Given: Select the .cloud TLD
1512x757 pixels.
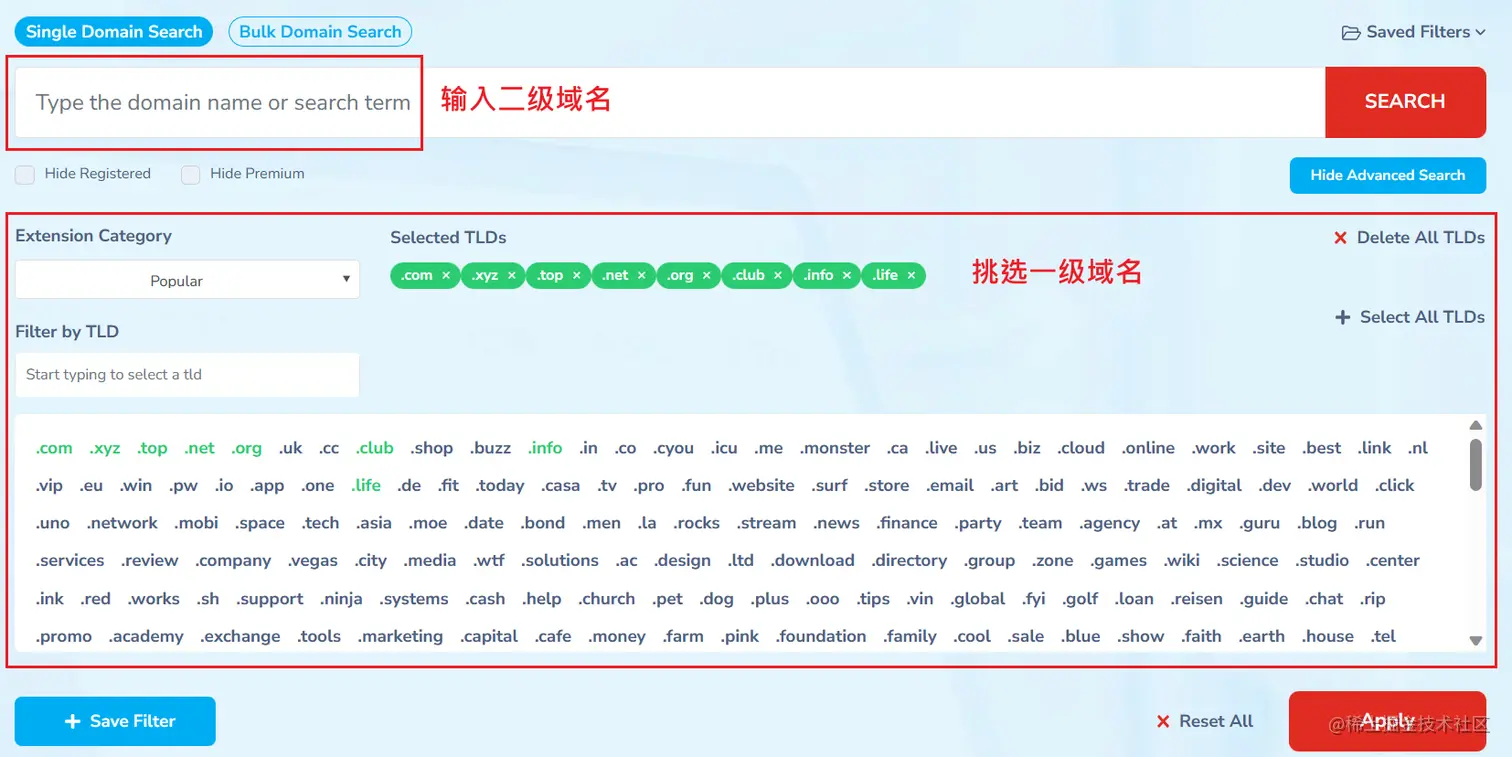Looking at the screenshot, I should click(1081, 448).
